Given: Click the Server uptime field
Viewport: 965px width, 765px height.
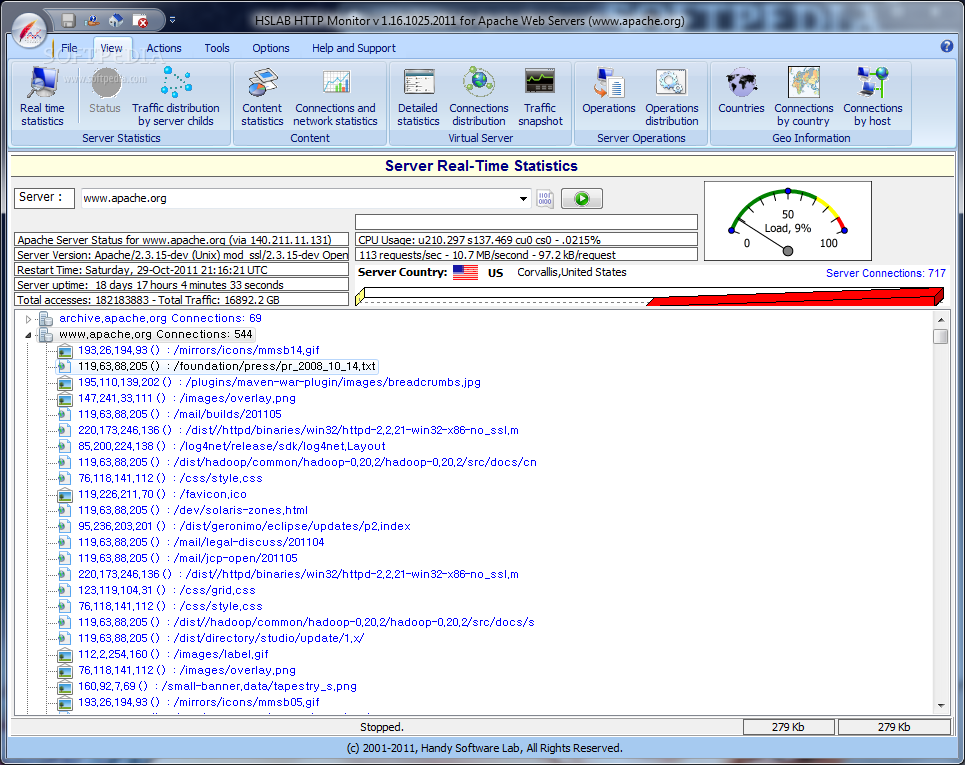Looking at the screenshot, I should (x=182, y=285).
